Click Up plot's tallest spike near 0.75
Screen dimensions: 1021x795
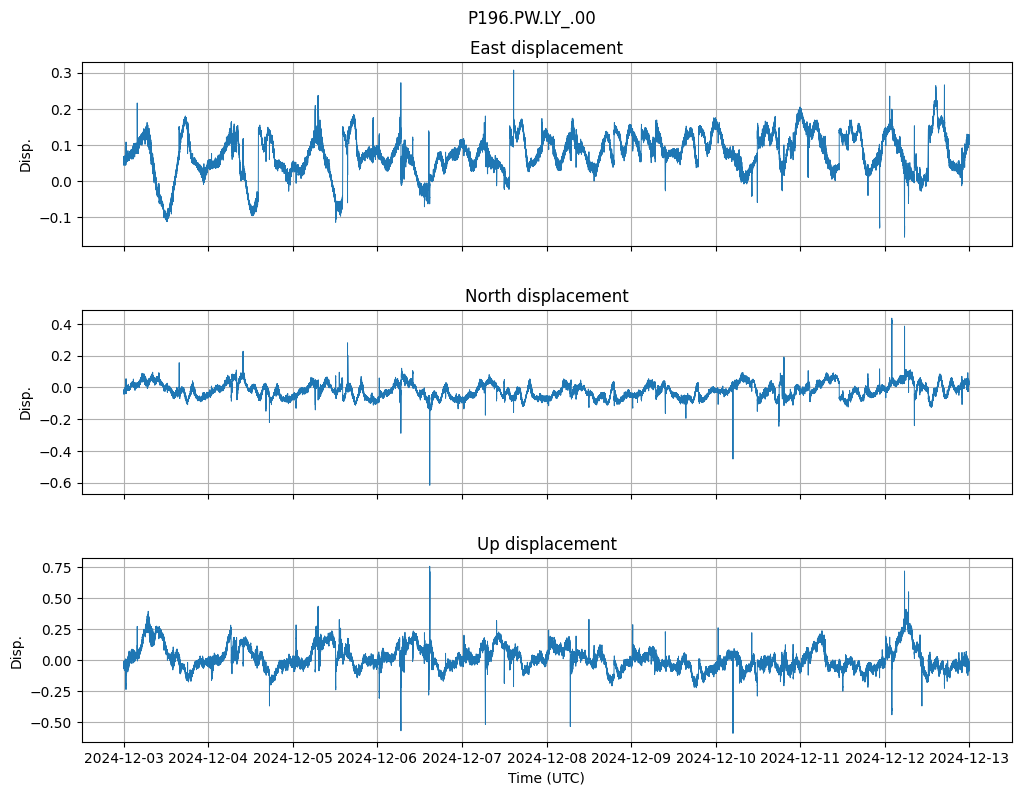(430, 569)
